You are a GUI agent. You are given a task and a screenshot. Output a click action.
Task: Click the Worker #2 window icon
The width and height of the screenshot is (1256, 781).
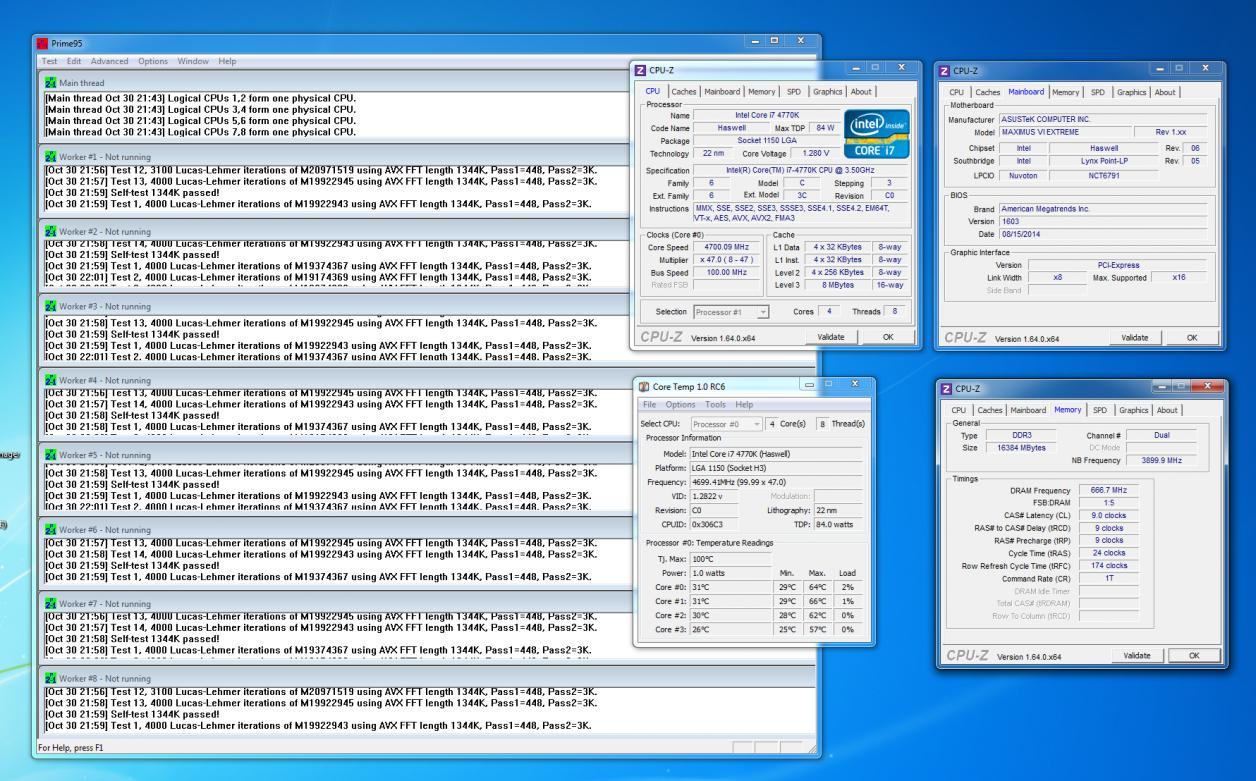(50, 231)
